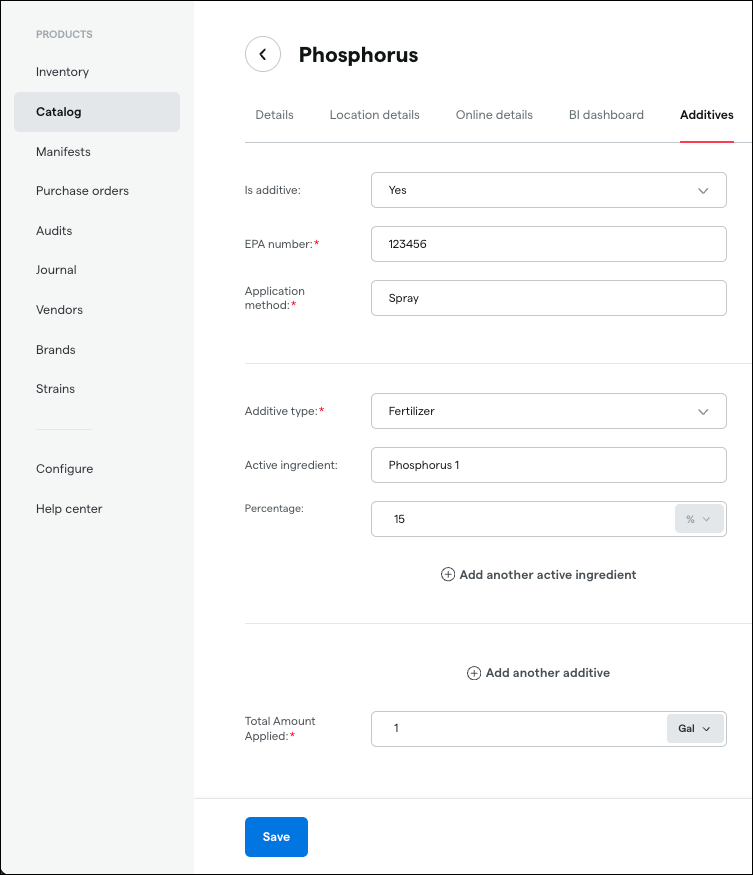Change the Gal unit dropdown
This screenshot has width=753, height=875.
click(x=695, y=729)
